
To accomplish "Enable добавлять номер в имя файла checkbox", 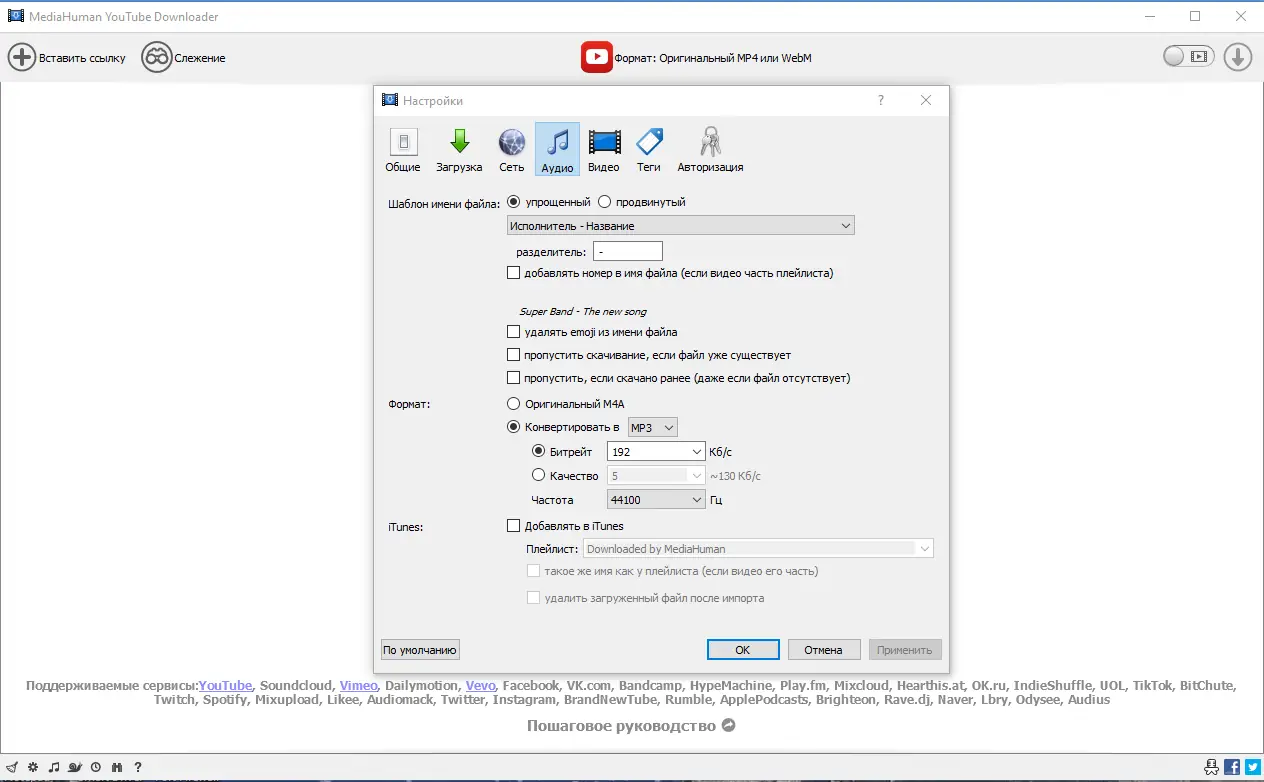I will [514, 273].
